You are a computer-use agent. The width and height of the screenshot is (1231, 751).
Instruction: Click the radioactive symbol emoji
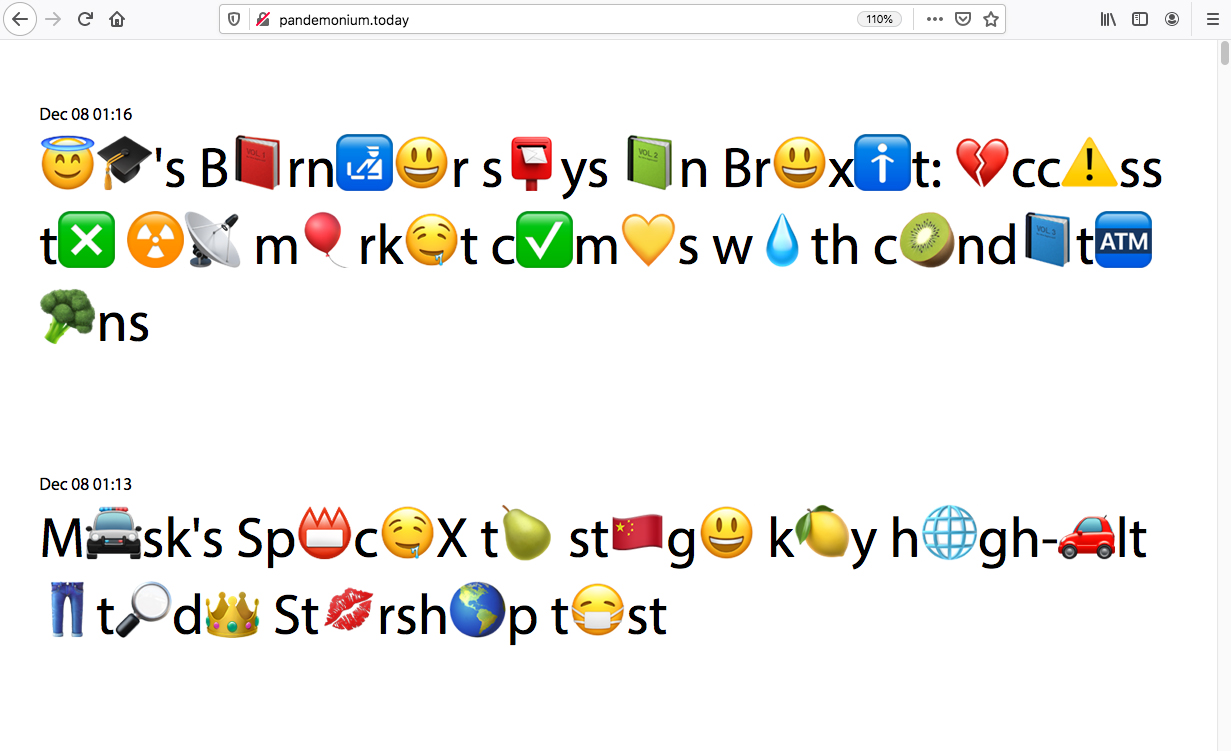[x=155, y=241]
